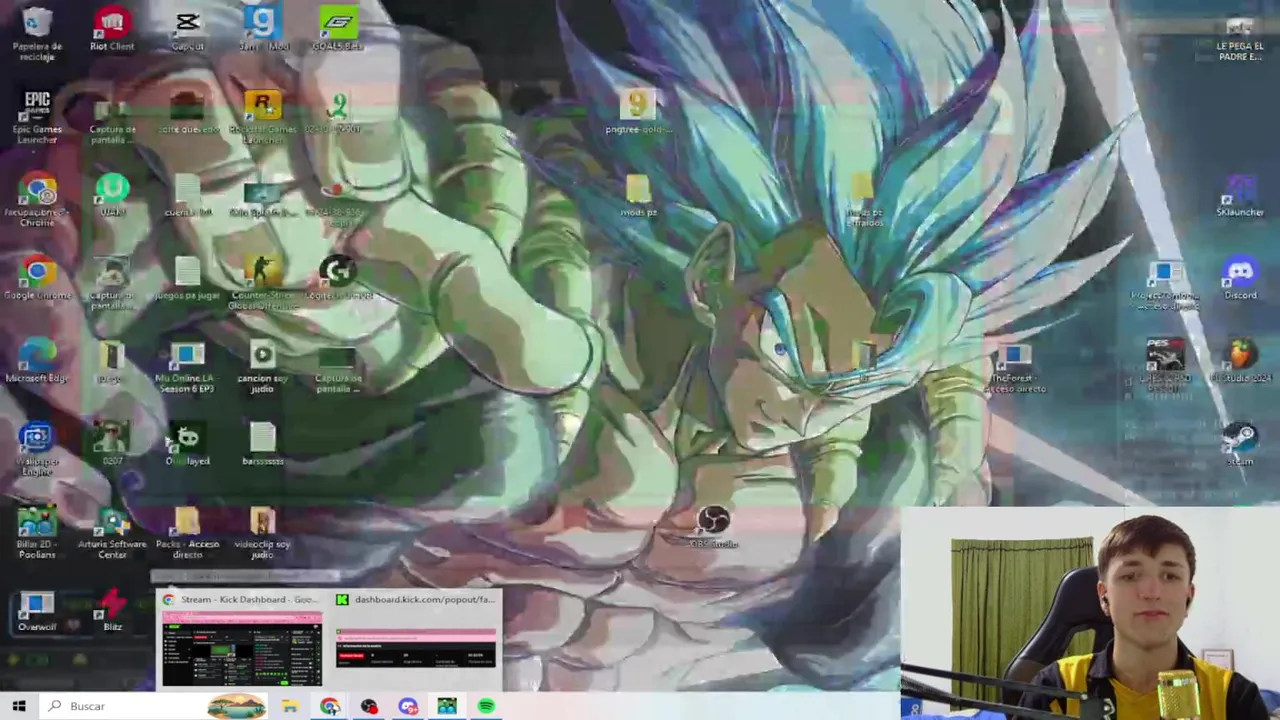Open Rockstar Games Launcher shortcut
This screenshot has height=720, width=1280.
(x=262, y=117)
